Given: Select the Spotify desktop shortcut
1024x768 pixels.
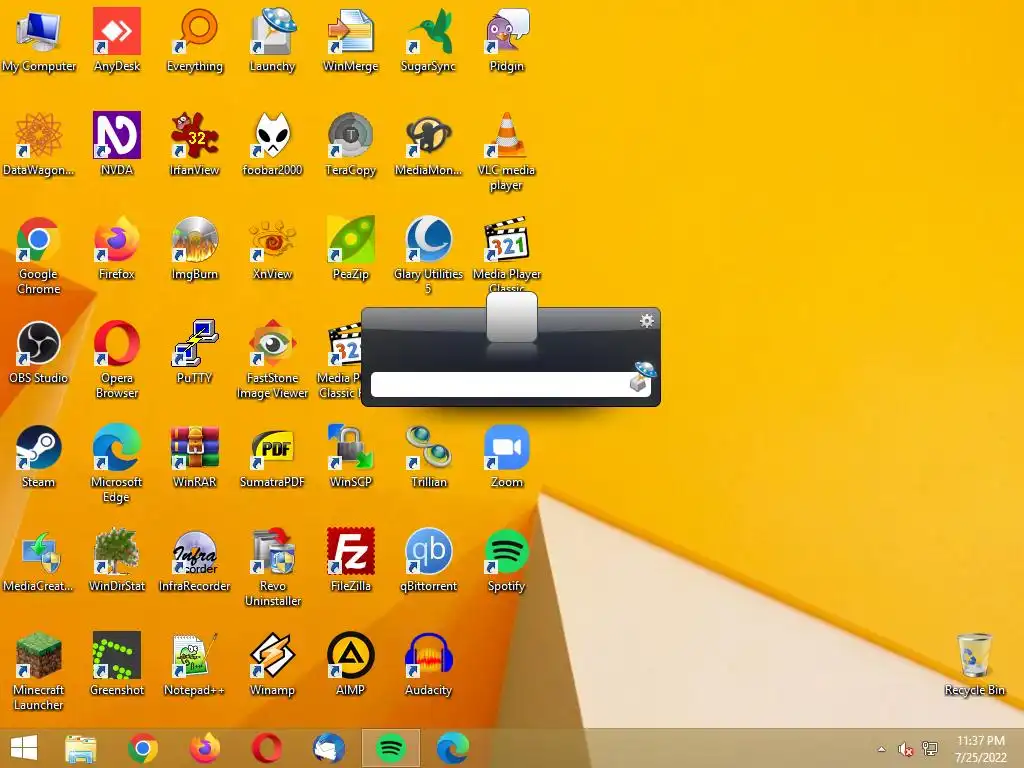Looking at the screenshot, I should click(507, 560).
